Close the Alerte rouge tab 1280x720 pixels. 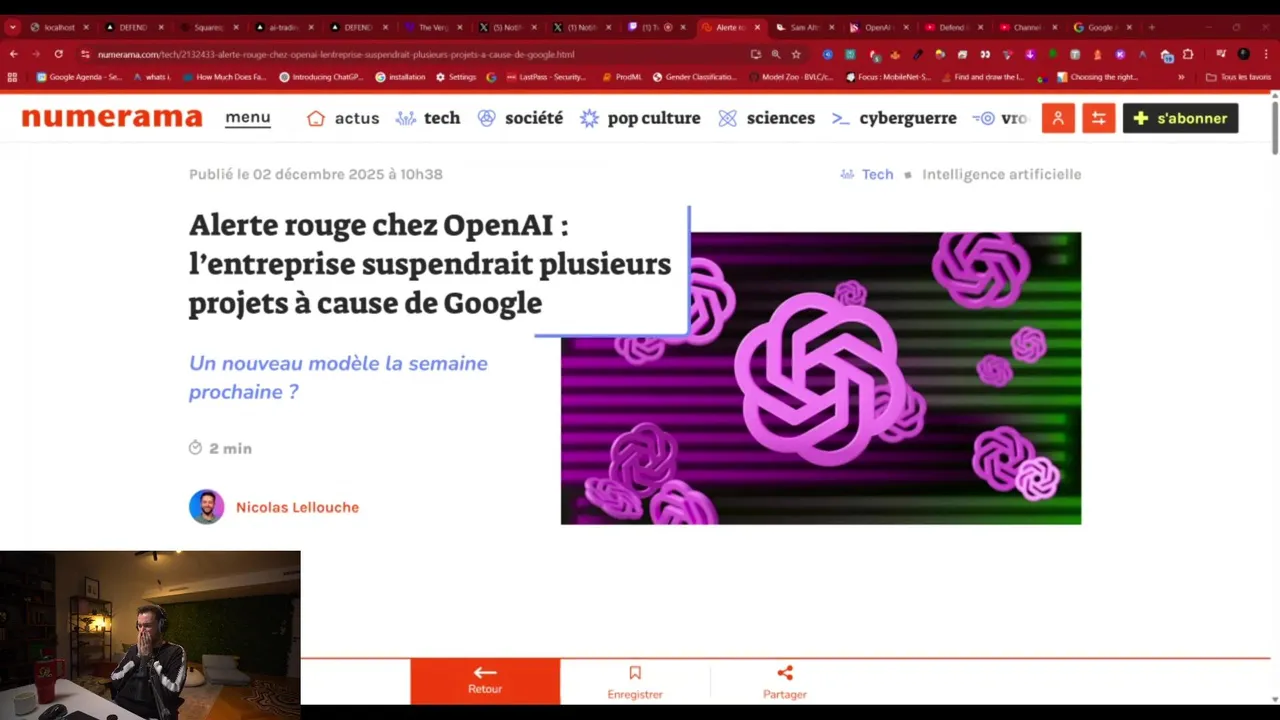tap(757, 27)
